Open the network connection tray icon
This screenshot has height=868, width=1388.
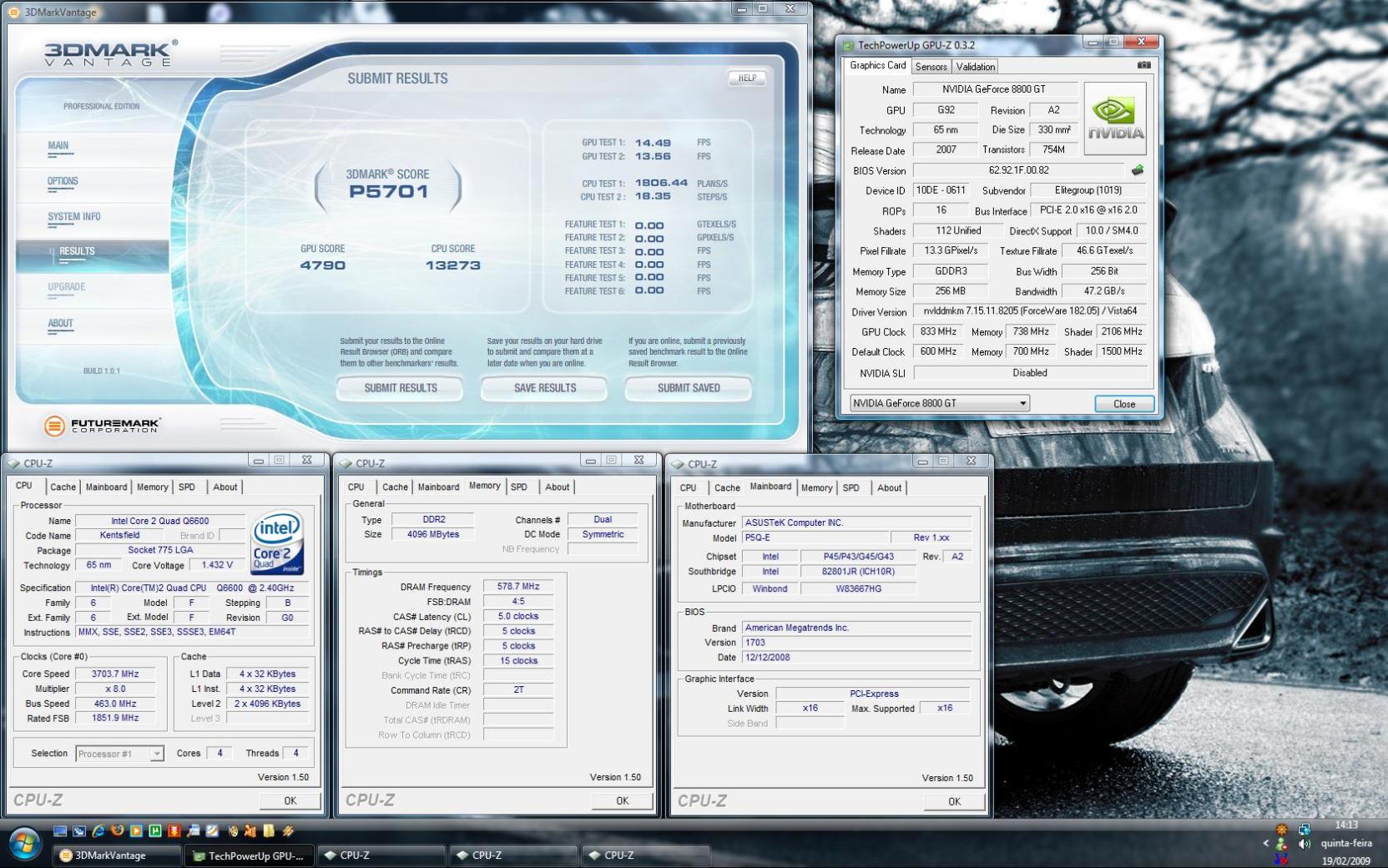click(x=1304, y=829)
